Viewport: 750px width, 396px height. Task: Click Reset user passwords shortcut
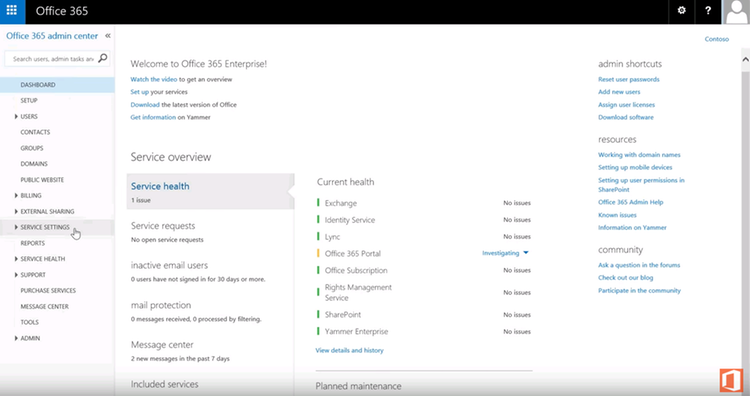coord(629,79)
